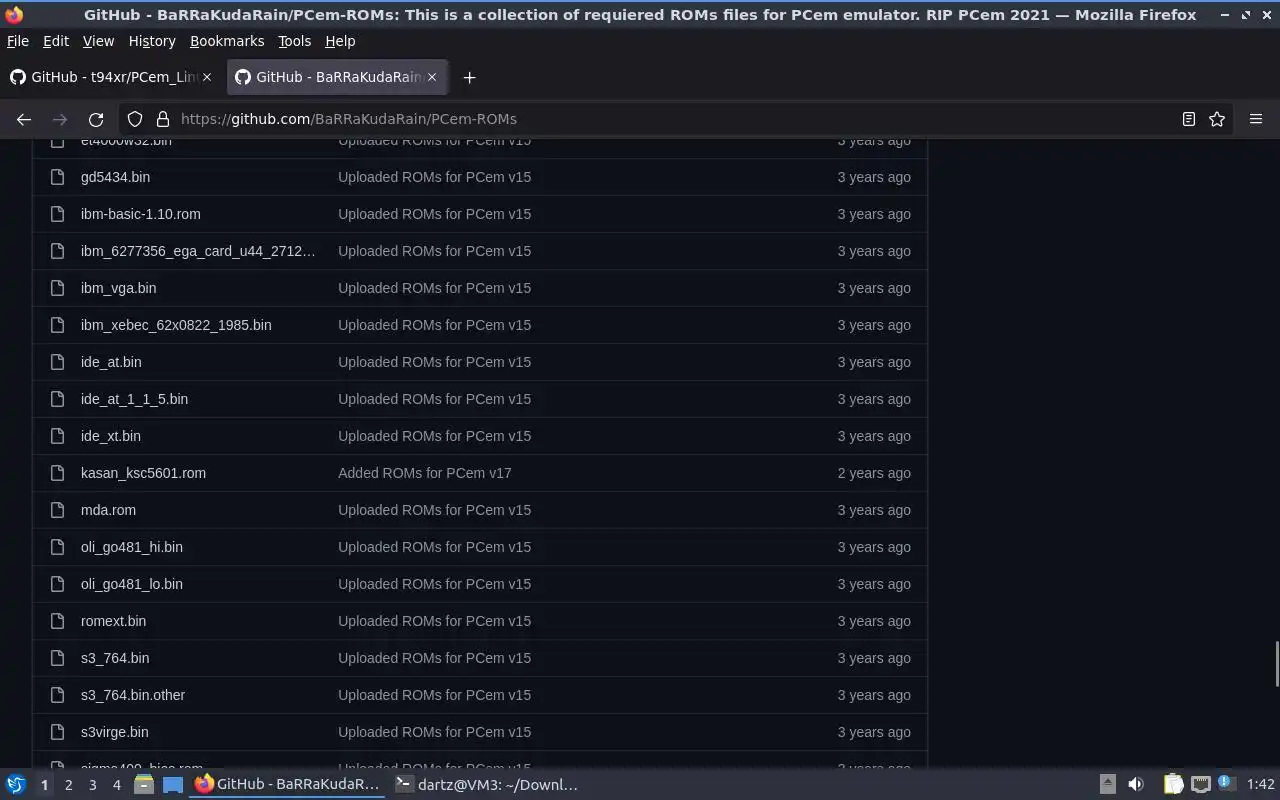The image size is (1280, 800).
Task: Click the file icon beside s3virge.bin
Action: (57, 732)
